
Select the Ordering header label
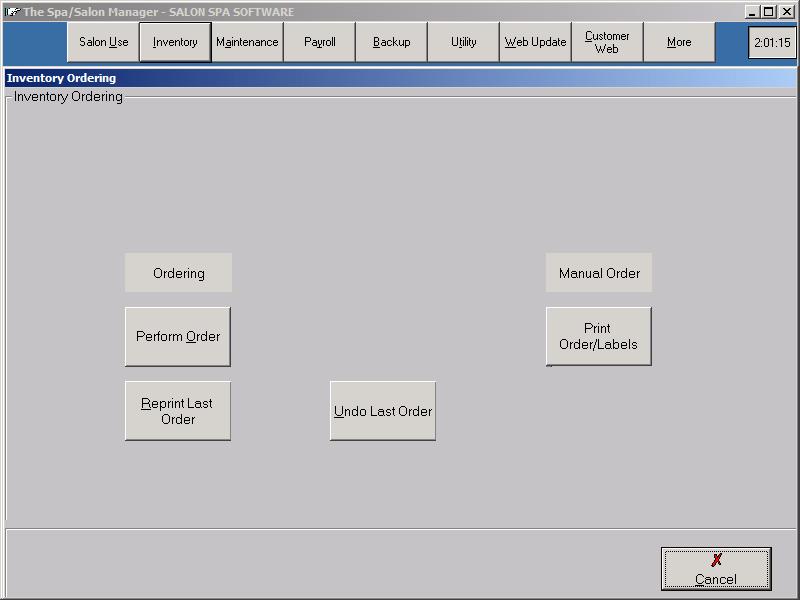(178, 273)
